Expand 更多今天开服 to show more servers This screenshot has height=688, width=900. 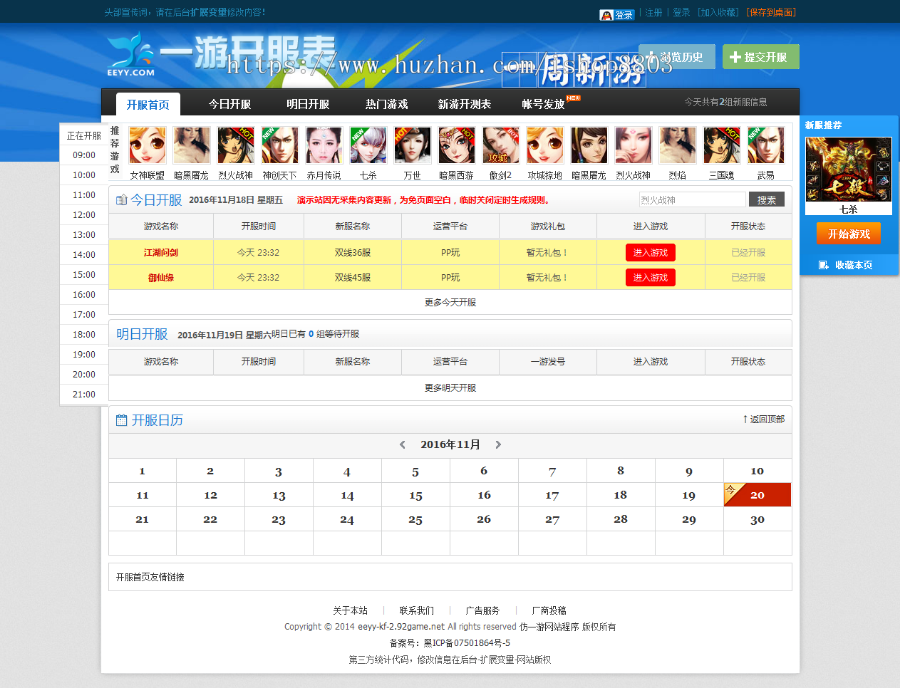pyautogui.click(x=448, y=302)
